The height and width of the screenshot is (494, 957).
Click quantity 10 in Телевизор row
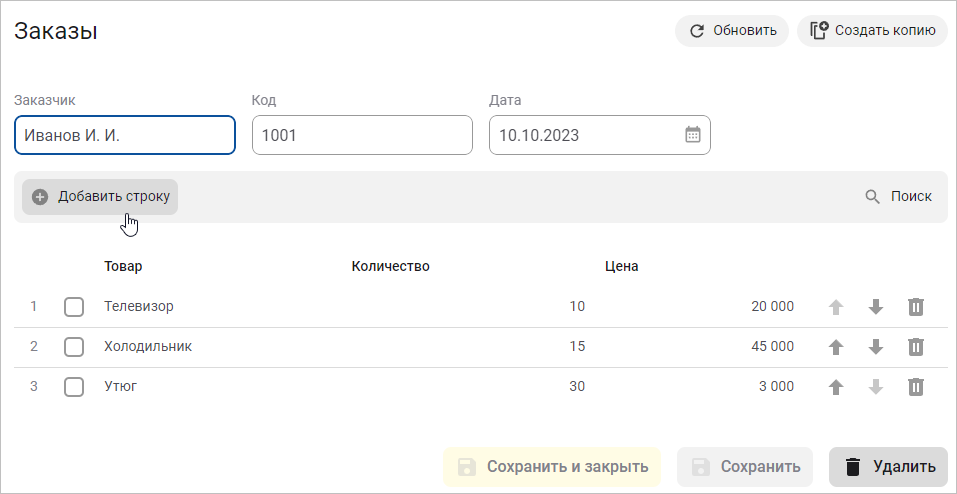click(x=577, y=306)
